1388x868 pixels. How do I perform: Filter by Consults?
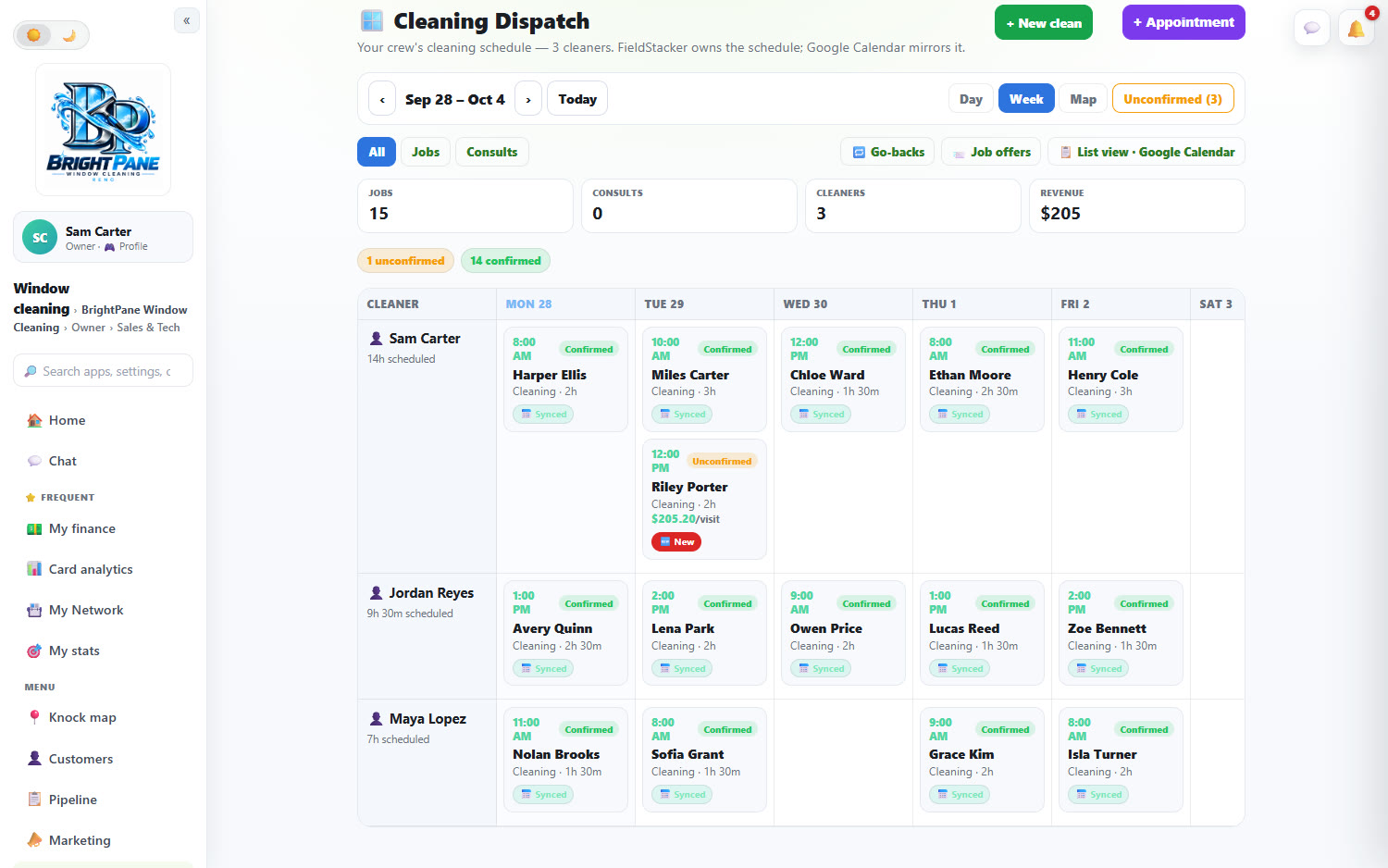click(x=492, y=152)
